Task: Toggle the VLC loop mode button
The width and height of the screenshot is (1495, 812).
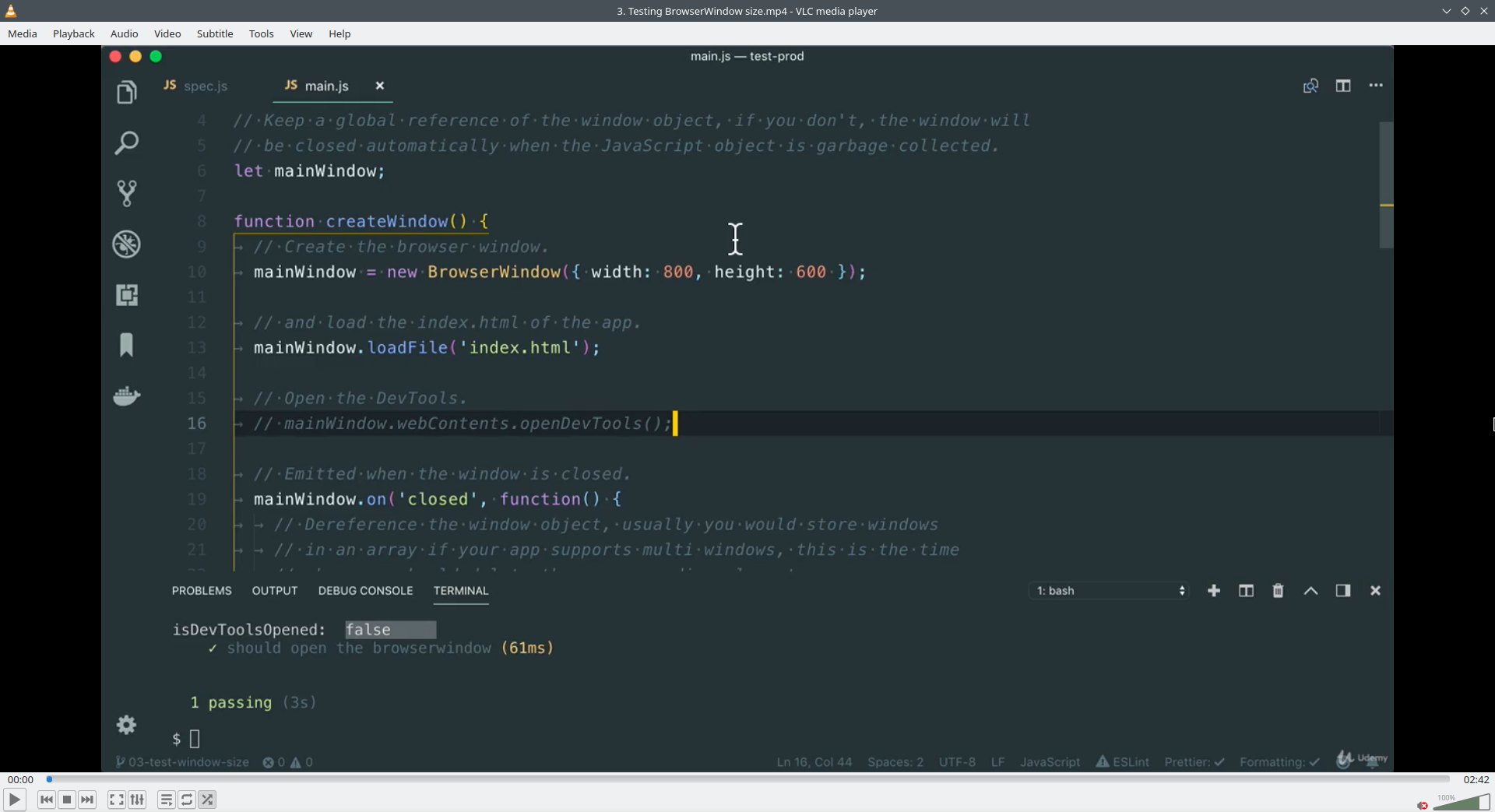Action: tap(187, 800)
